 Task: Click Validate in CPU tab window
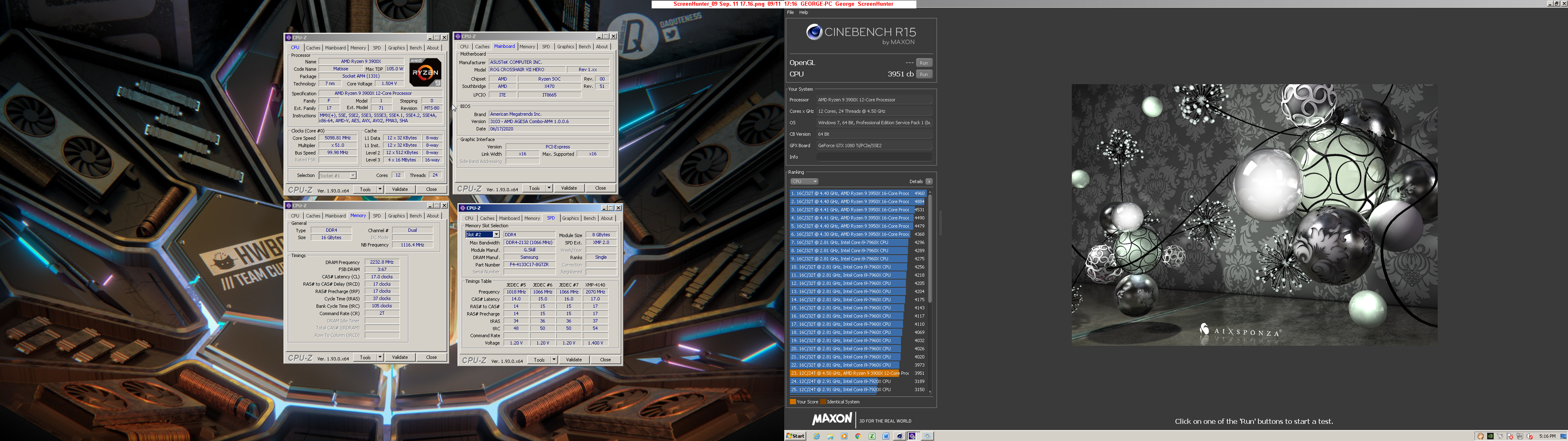click(400, 189)
